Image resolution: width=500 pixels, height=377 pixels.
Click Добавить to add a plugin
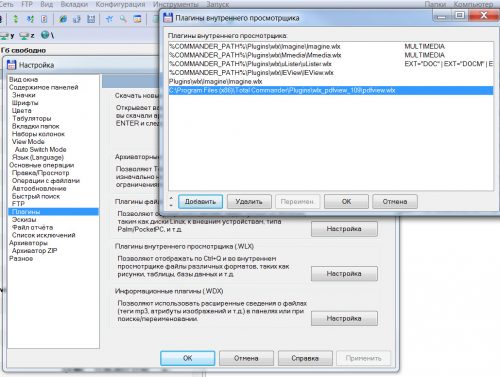(x=200, y=202)
